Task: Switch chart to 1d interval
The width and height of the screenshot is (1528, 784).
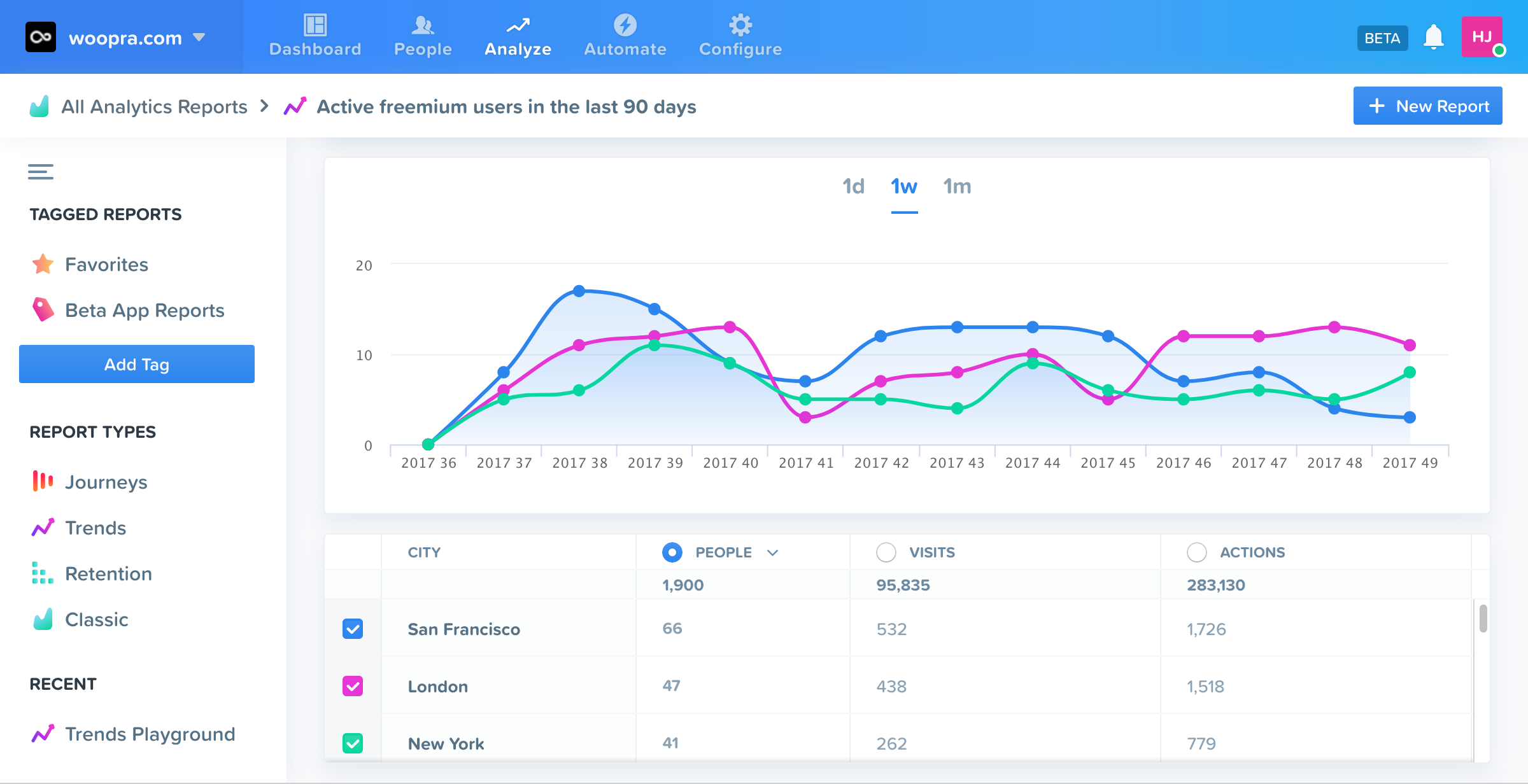Action: 853,186
